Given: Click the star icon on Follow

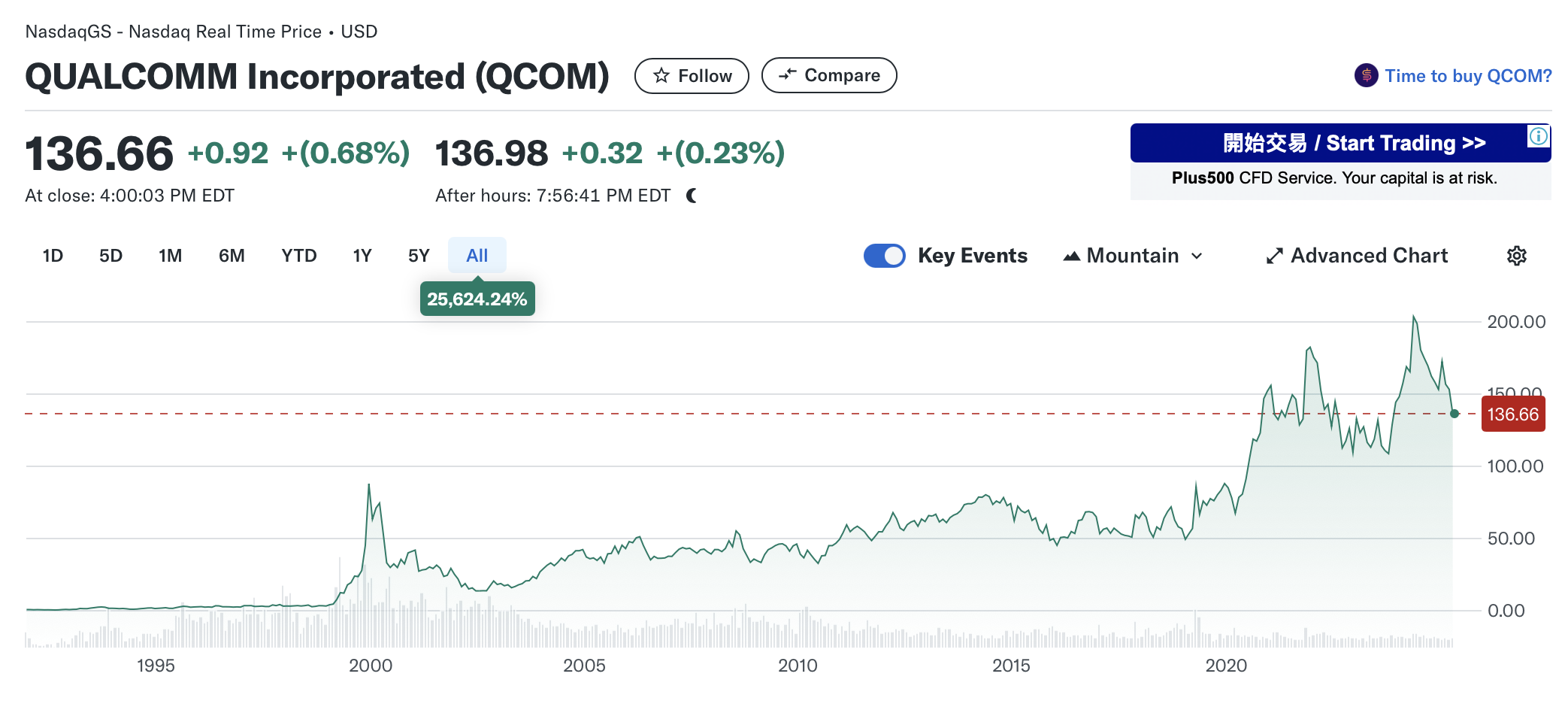Looking at the screenshot, I should coord(661,76).
